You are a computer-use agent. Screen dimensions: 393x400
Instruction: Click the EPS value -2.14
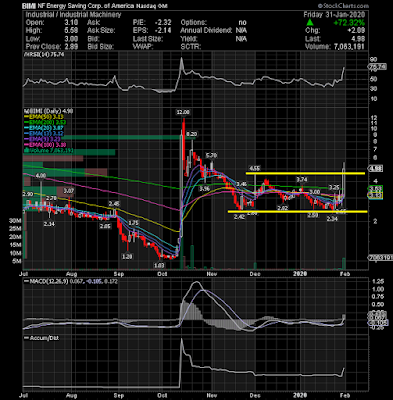coord(163,31)
